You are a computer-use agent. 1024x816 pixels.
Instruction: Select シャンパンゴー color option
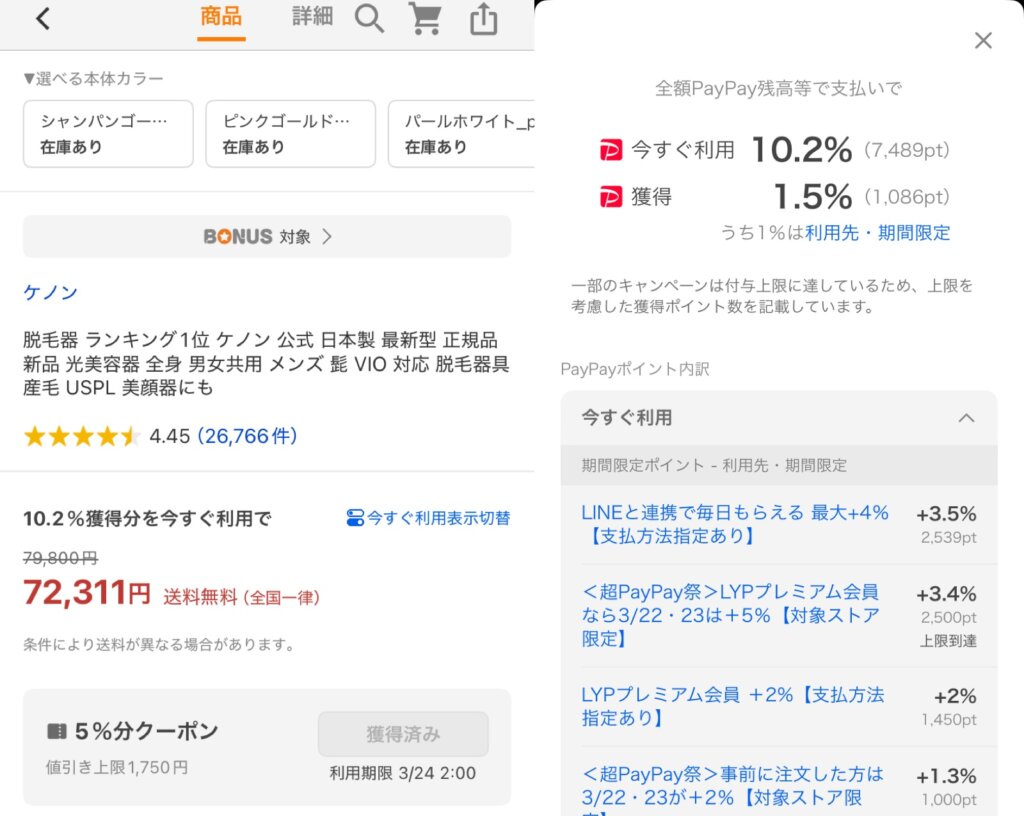(x=108, y=134)
